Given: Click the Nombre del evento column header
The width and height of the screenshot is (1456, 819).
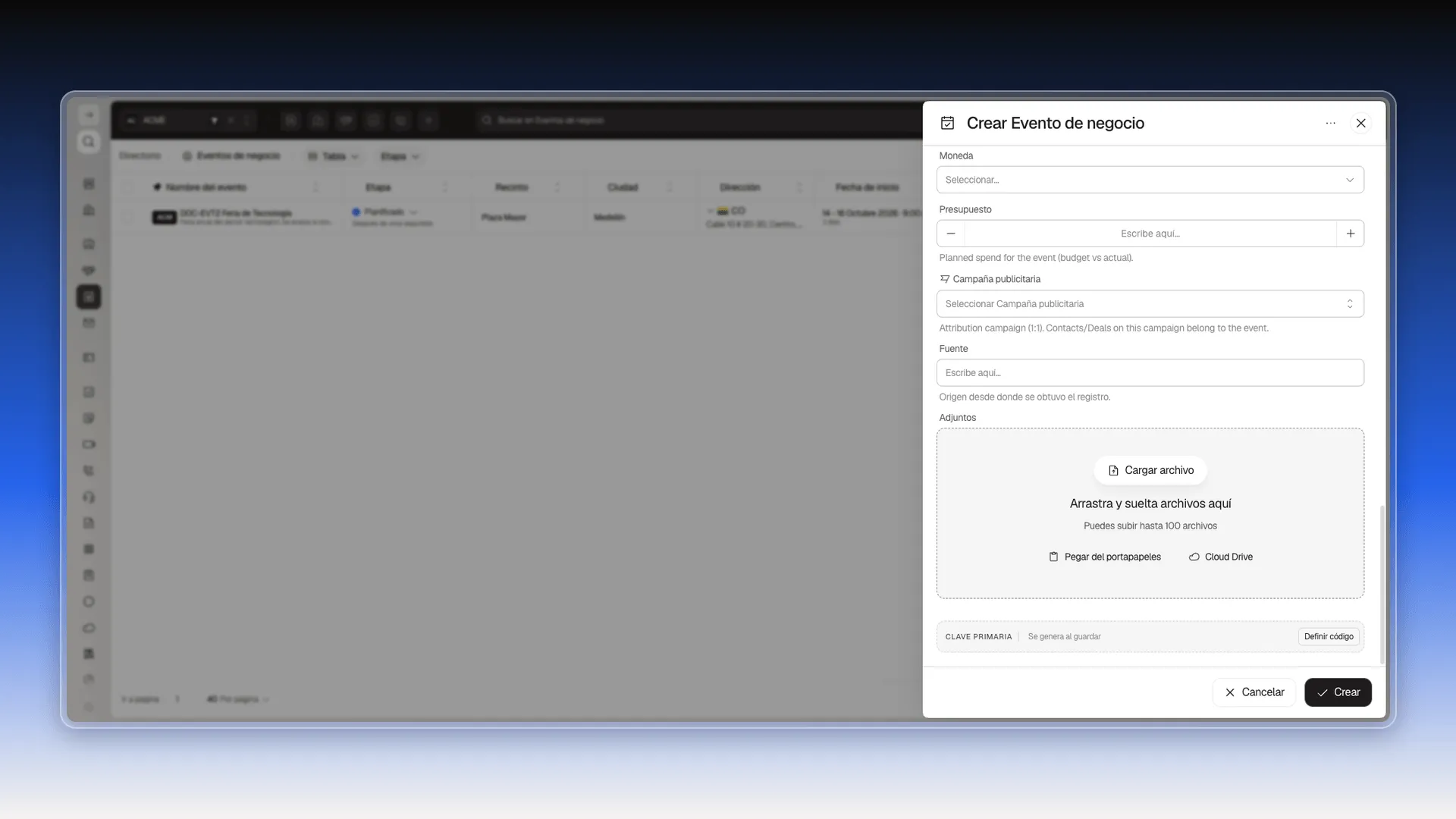Looking at the screenshot, I should coord(206,187).
